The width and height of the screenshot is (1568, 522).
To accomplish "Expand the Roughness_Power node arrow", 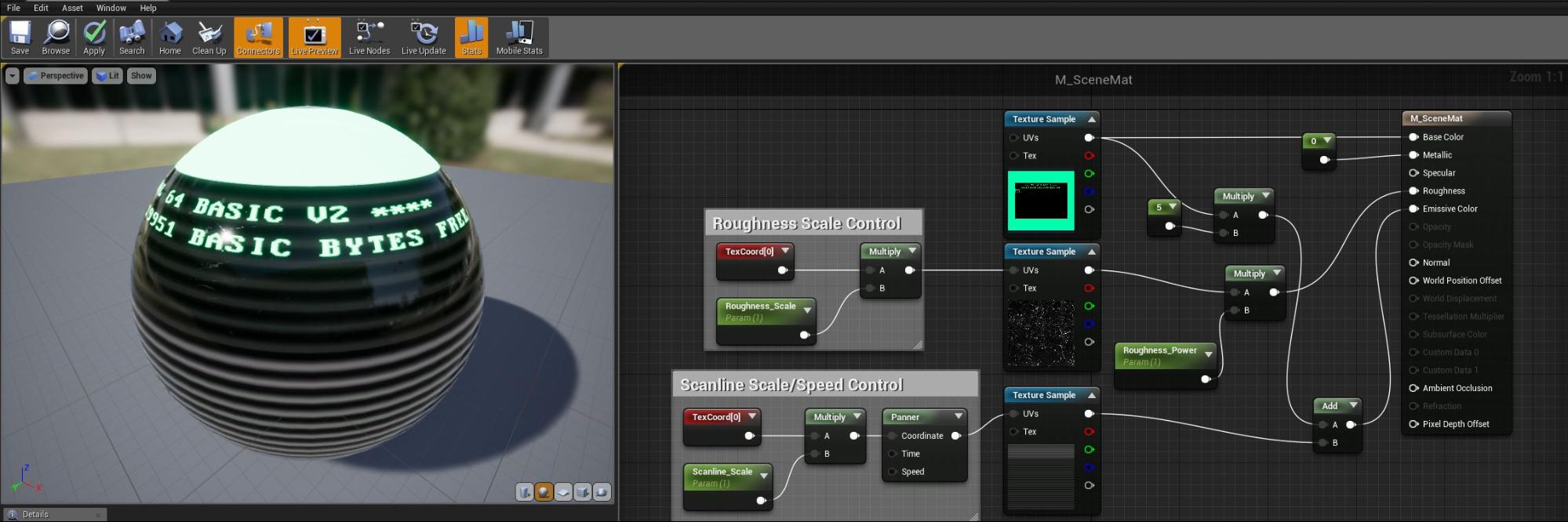I will click(1209, 354).
